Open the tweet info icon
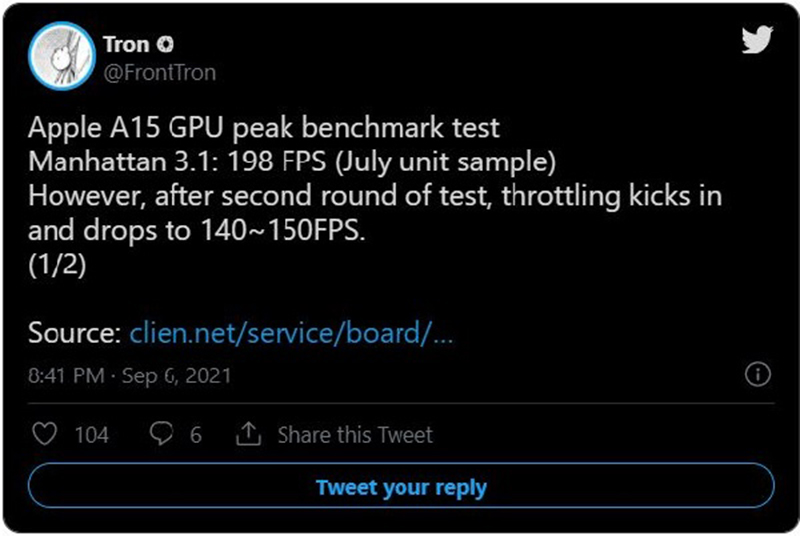This screenshot has height=536, width=800. [758, 375]
